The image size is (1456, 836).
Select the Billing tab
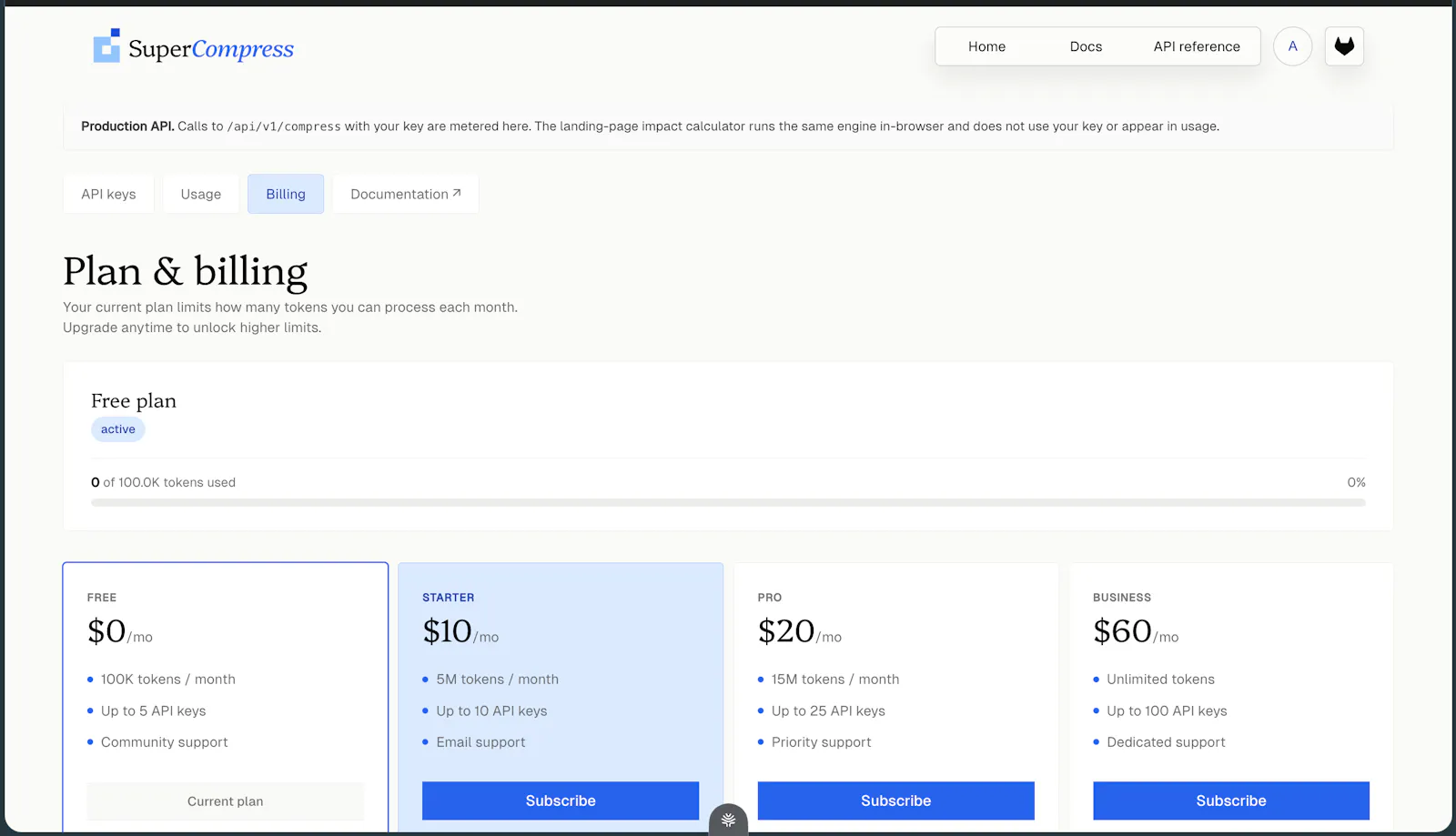click(286, 194)
